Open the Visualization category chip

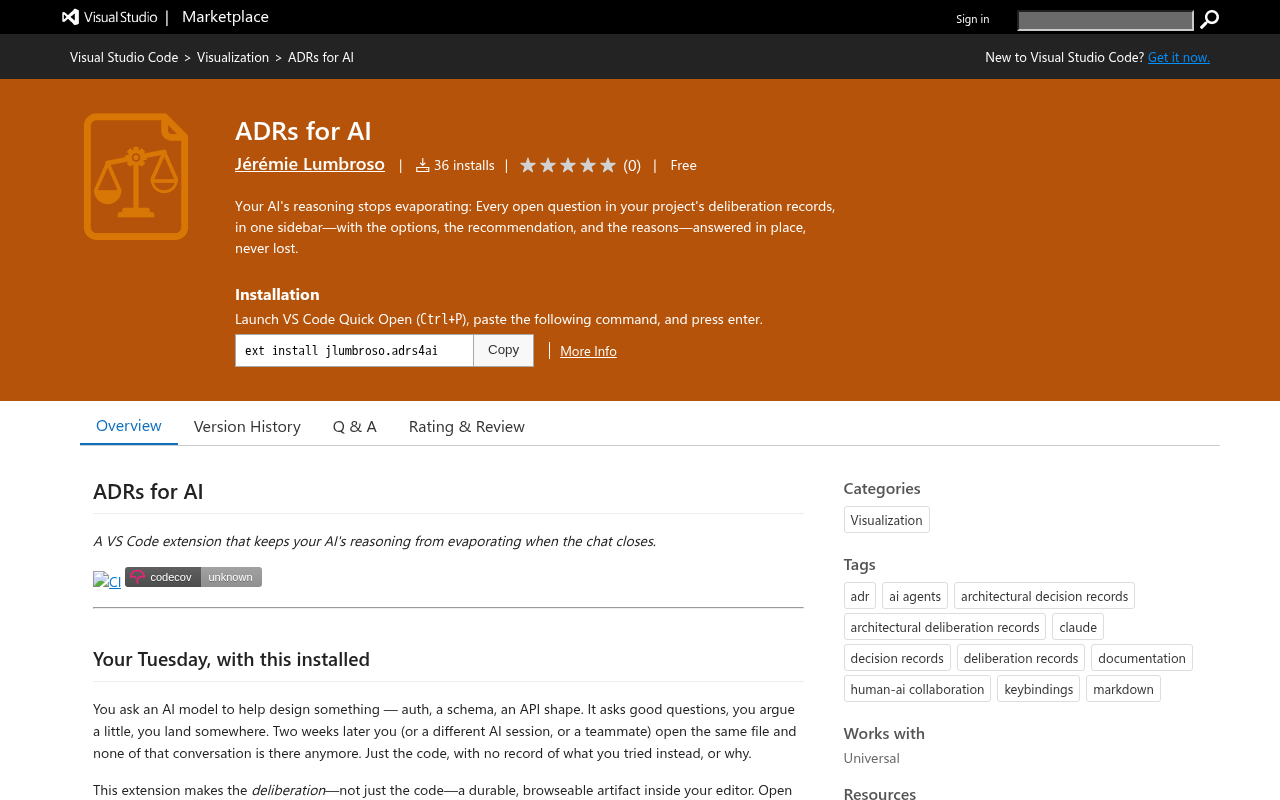point(886,520)
